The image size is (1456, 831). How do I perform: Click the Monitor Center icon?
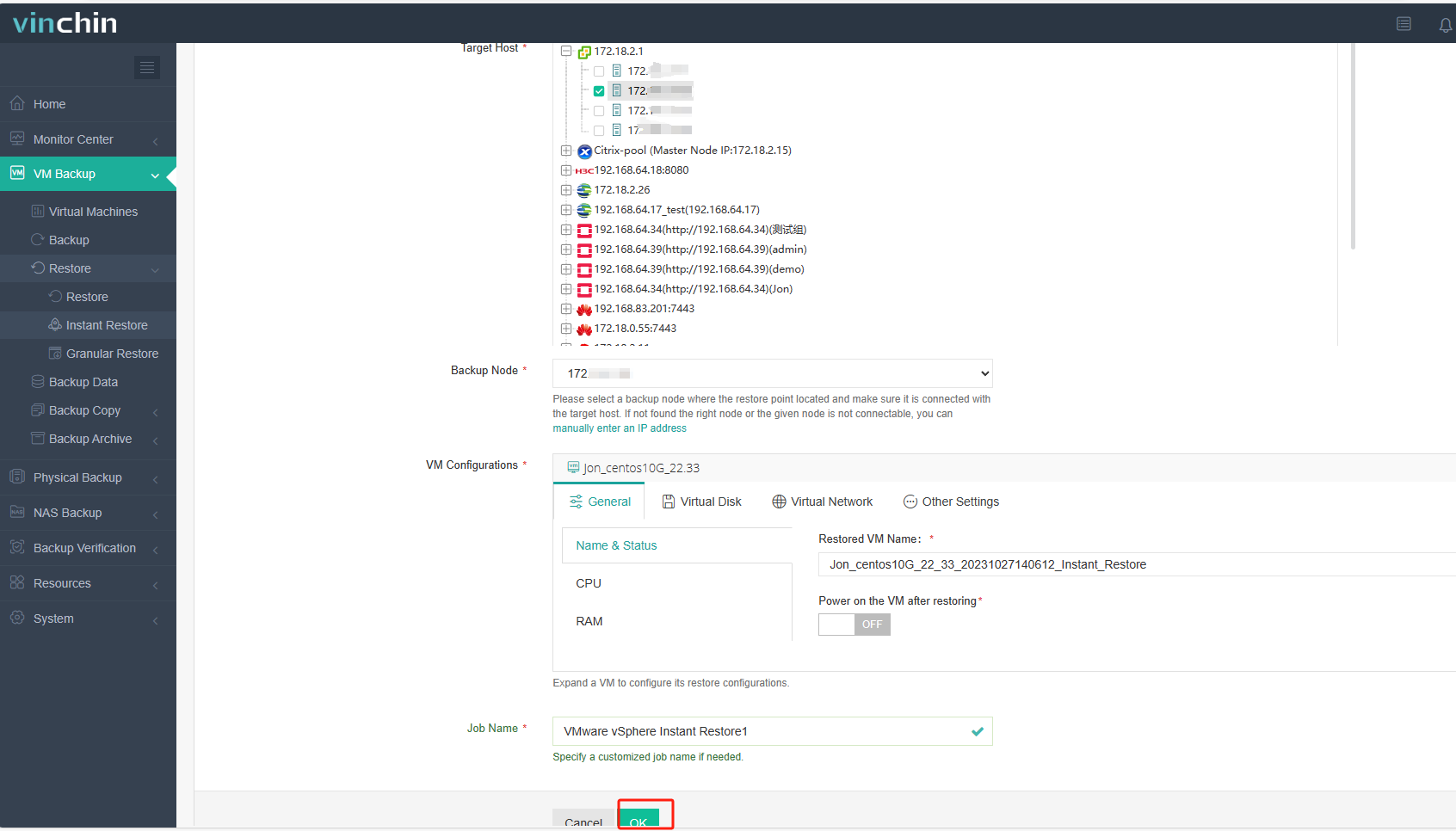[17, 138]
